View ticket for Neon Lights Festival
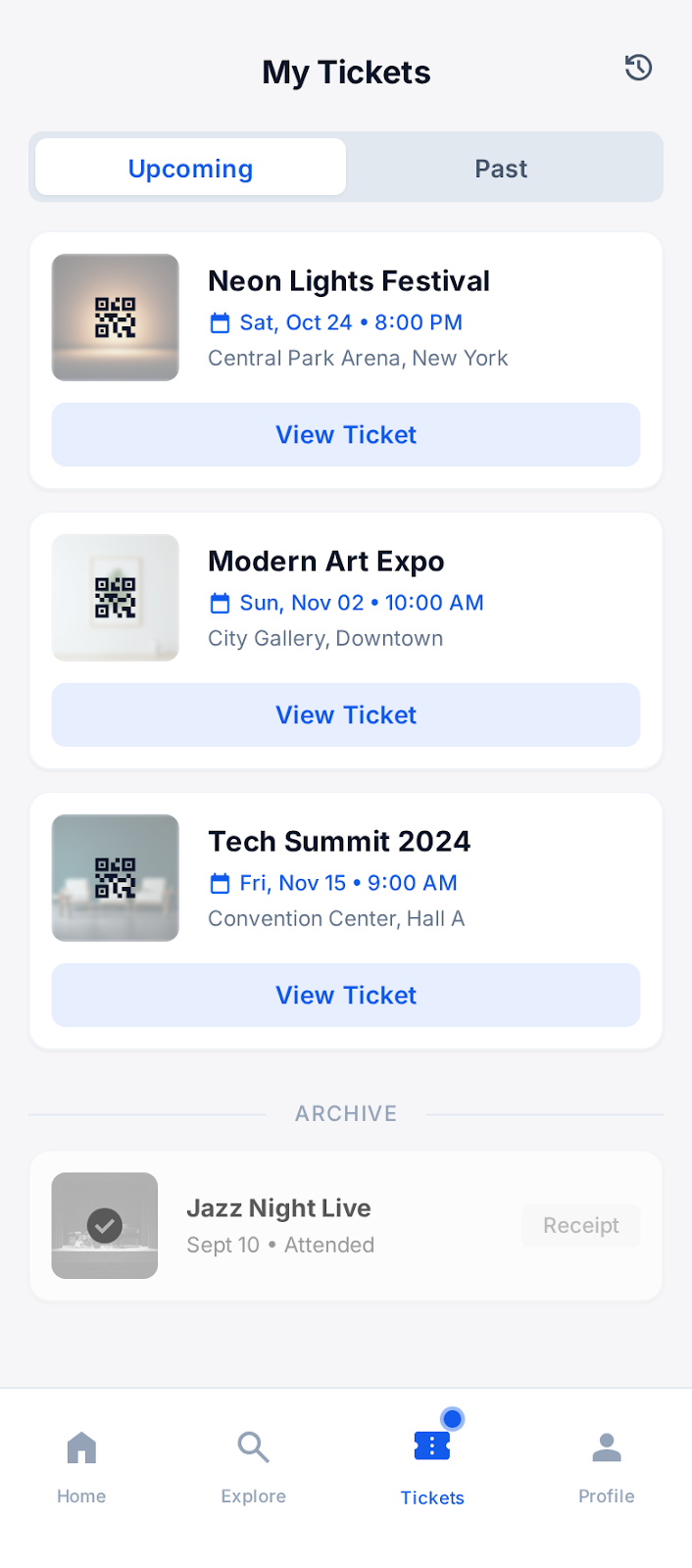 point(346,434)
